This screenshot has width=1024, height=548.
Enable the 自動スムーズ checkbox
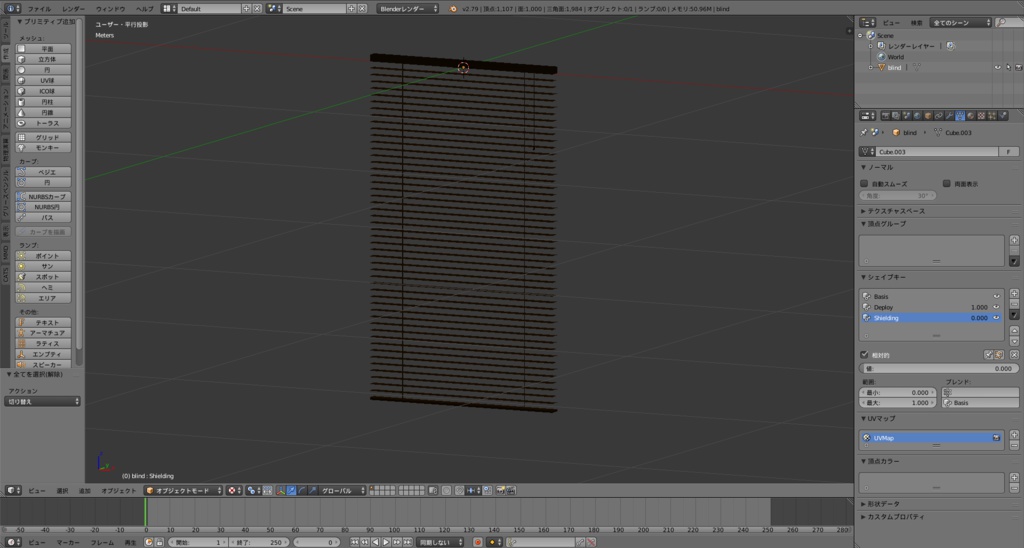[x=865, y=184]
